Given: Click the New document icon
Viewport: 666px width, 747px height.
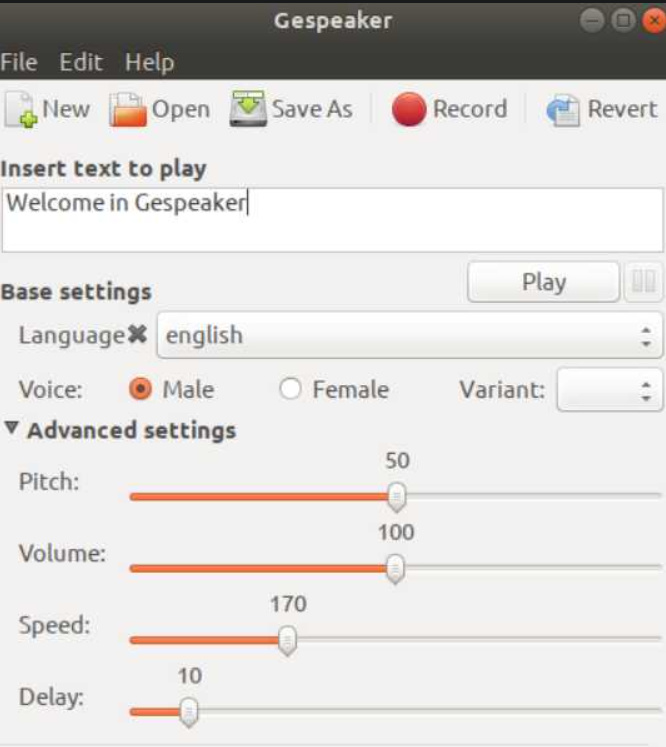Looking at the screenshot, I should coord(21,110).
